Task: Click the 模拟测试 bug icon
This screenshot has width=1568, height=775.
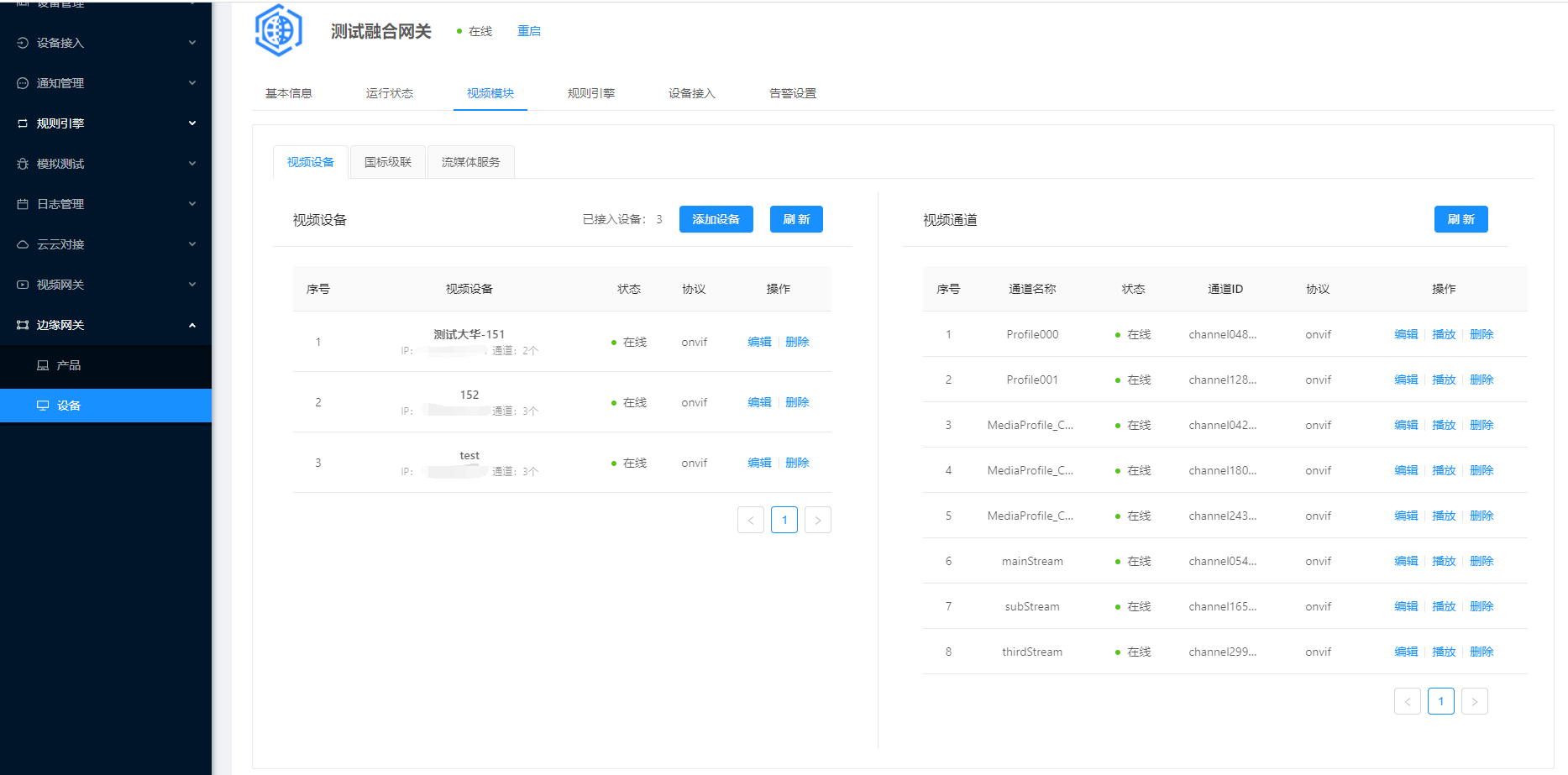Action: (23, 164)
